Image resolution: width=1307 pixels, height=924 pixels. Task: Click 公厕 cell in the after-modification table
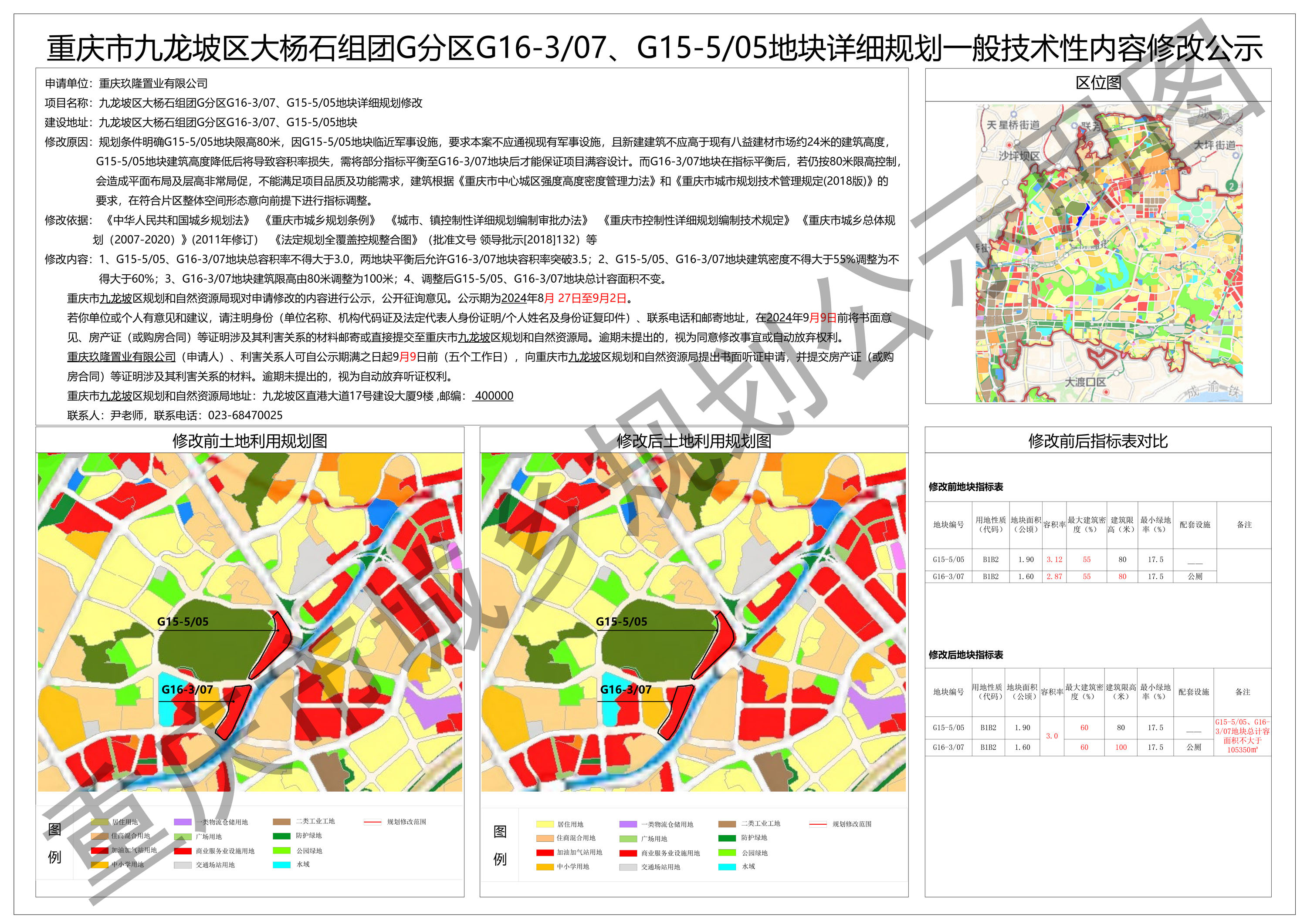pos(1194,747)
